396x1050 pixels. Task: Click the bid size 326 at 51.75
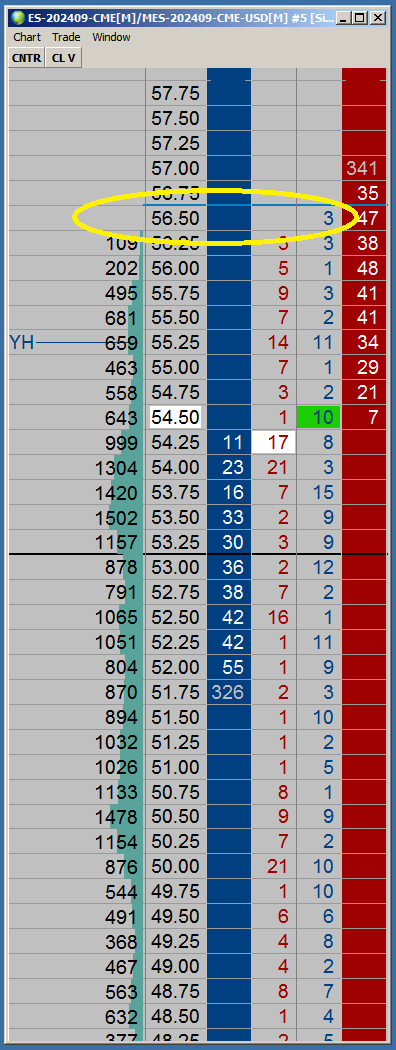coord(228,692)
